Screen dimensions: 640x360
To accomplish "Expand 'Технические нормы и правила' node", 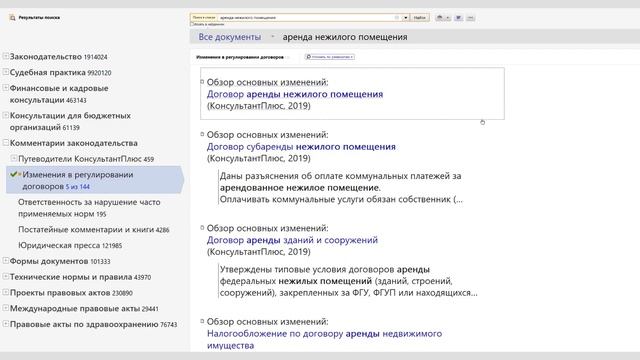I will pos(6,276).
